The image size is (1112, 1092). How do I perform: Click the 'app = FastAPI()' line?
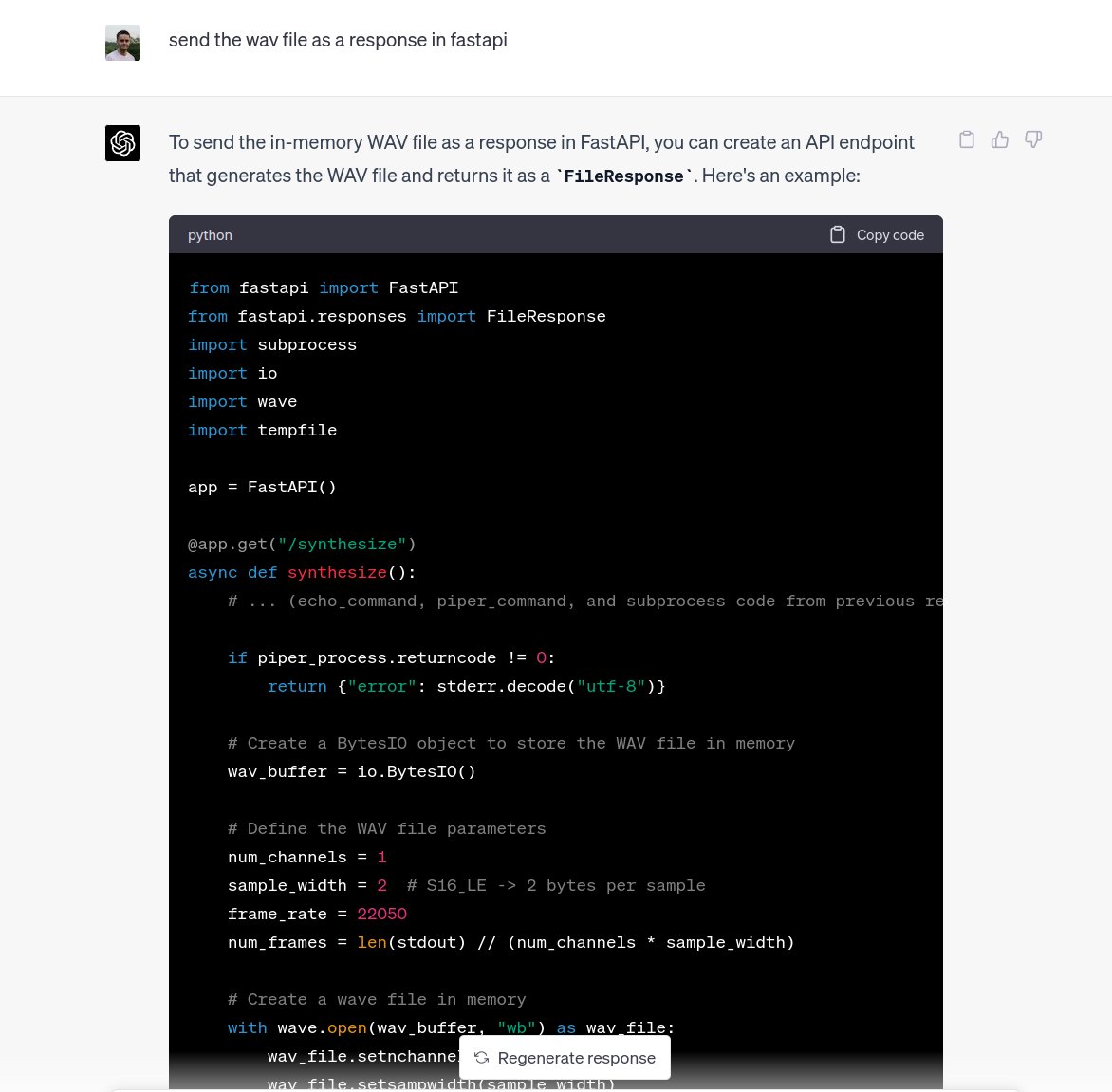click(263, 487)
